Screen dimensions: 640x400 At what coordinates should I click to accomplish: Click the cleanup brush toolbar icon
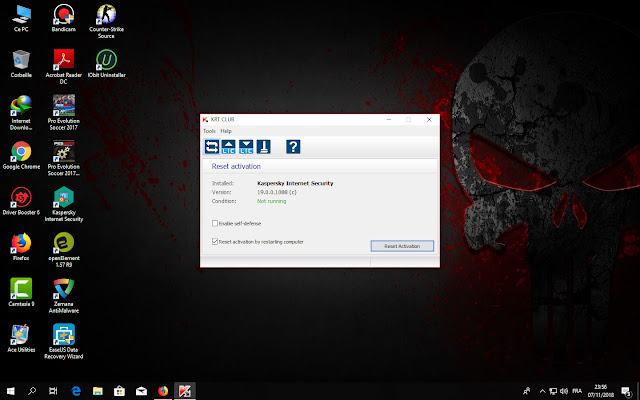264,147
